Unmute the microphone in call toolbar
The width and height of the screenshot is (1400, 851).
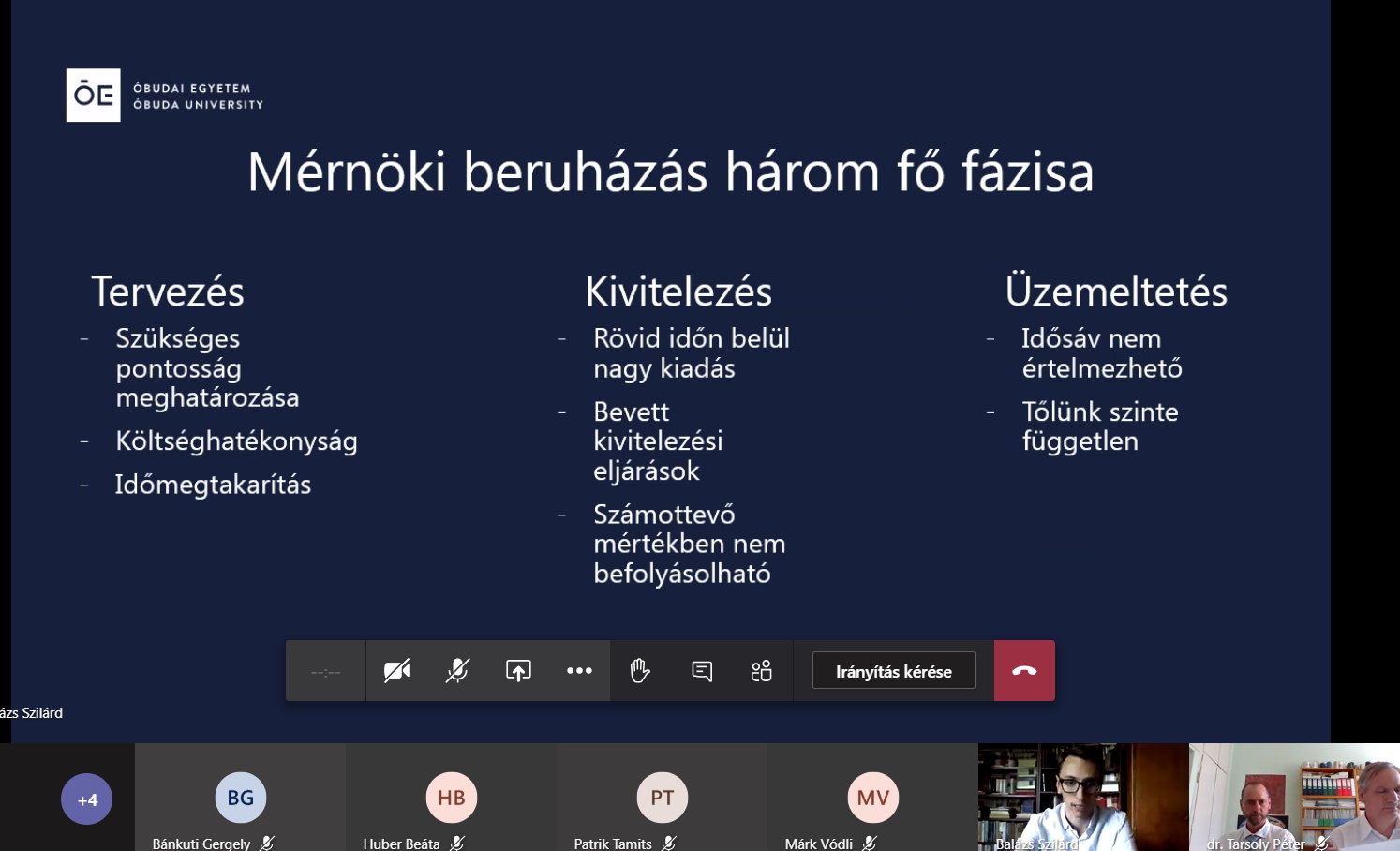click(x=457, y=671)
